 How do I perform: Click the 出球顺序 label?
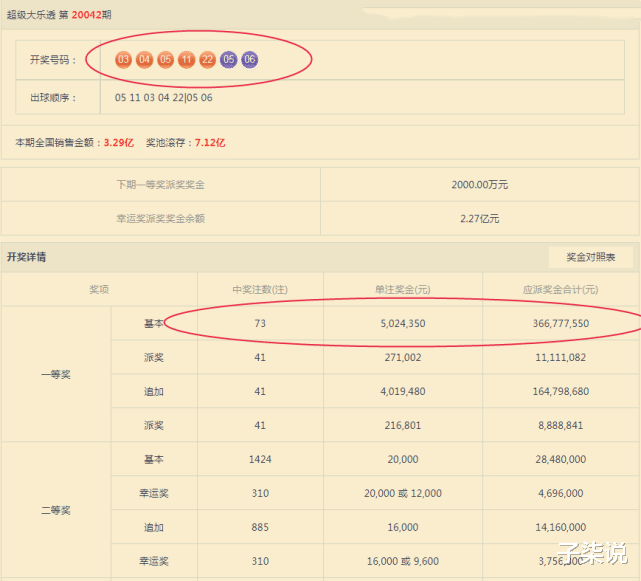pyautogui.click(x=53, y=98)
